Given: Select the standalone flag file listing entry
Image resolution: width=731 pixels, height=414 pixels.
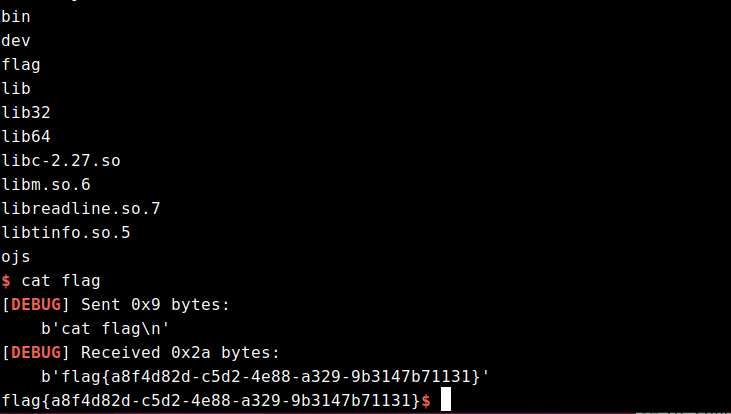Looking at the screenshot, I should tap(21, 64).
